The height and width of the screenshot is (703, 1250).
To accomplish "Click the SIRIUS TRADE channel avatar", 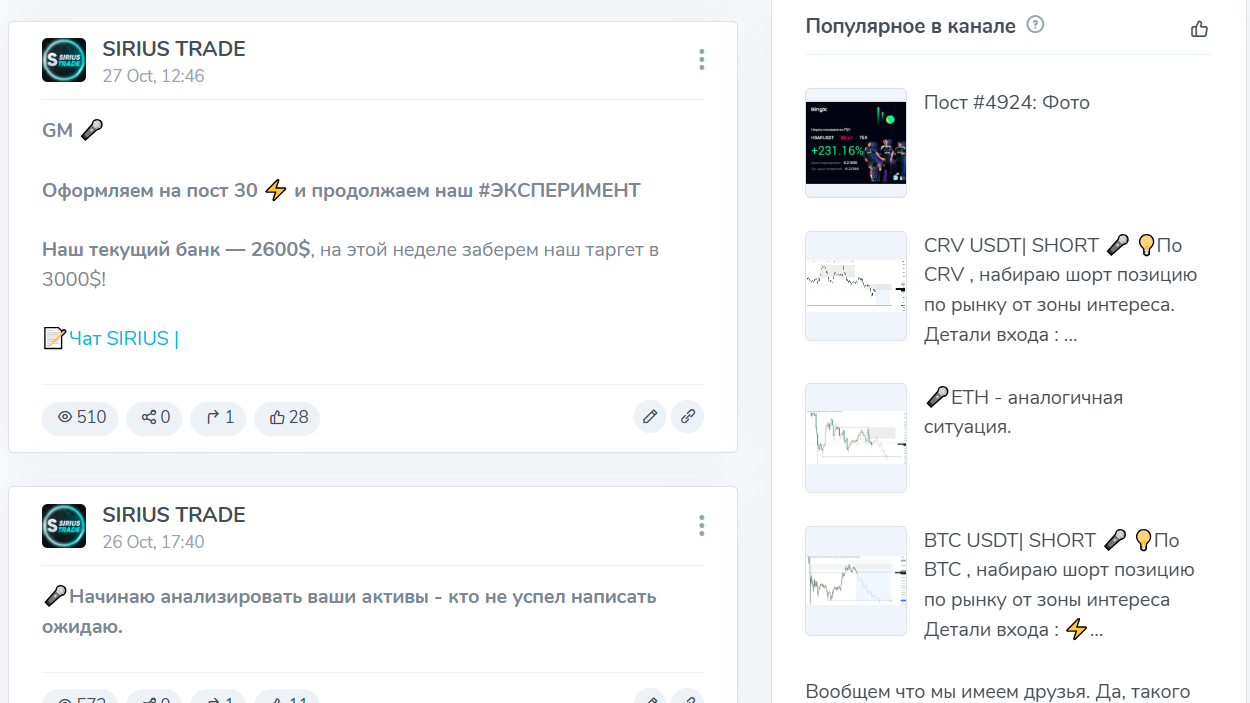I will (x=63, y=59).
